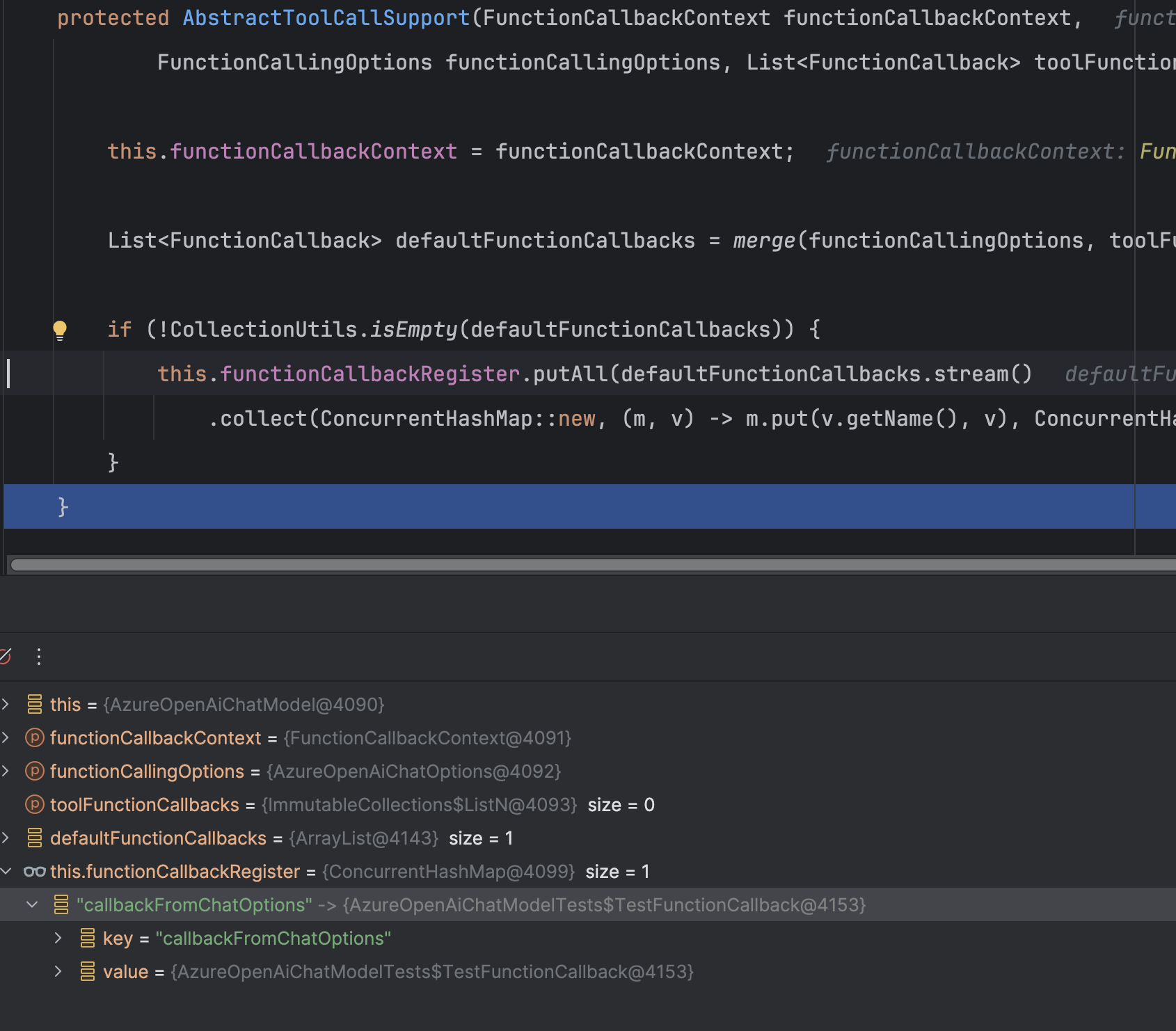Expand the 'value' field node
The height and width of the screenshot is (1031, 1176).
(58, 971)
